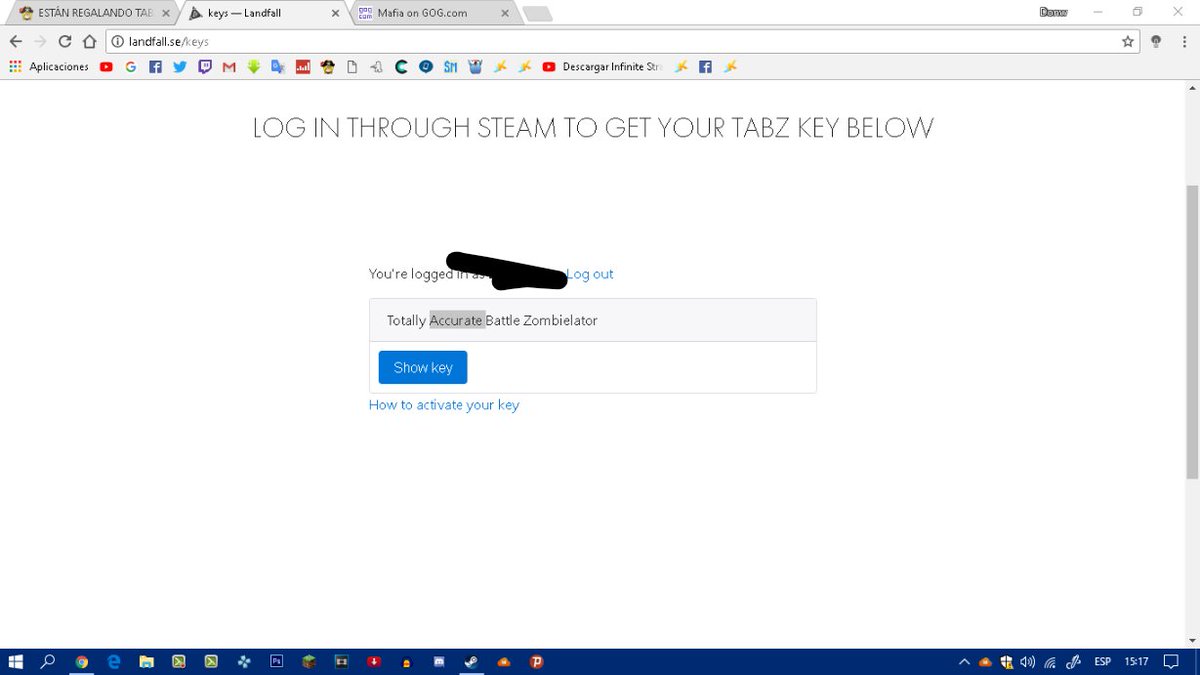Open the YouTube bookmark next to Aplicaciones

106,67
